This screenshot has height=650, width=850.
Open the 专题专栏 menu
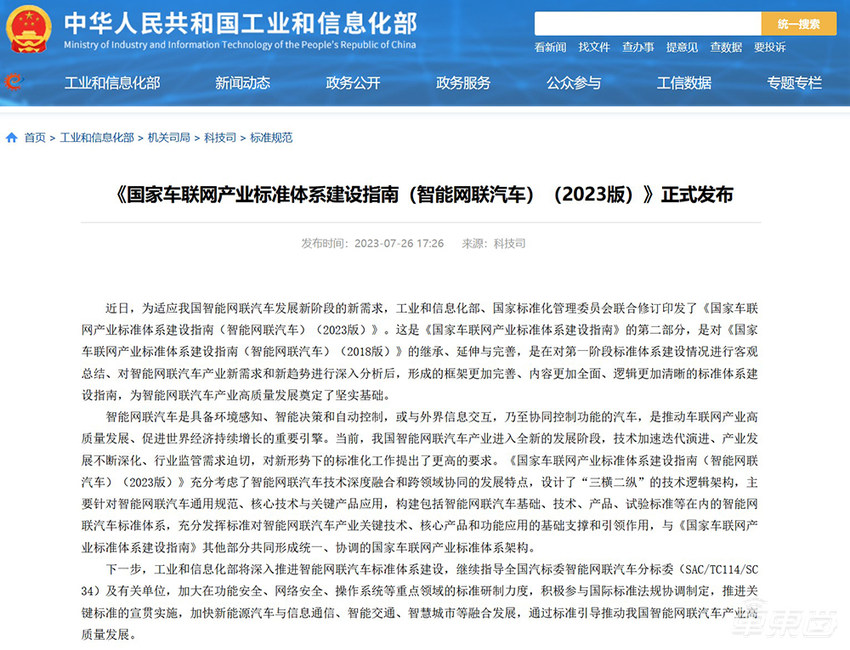click(793, 84)
